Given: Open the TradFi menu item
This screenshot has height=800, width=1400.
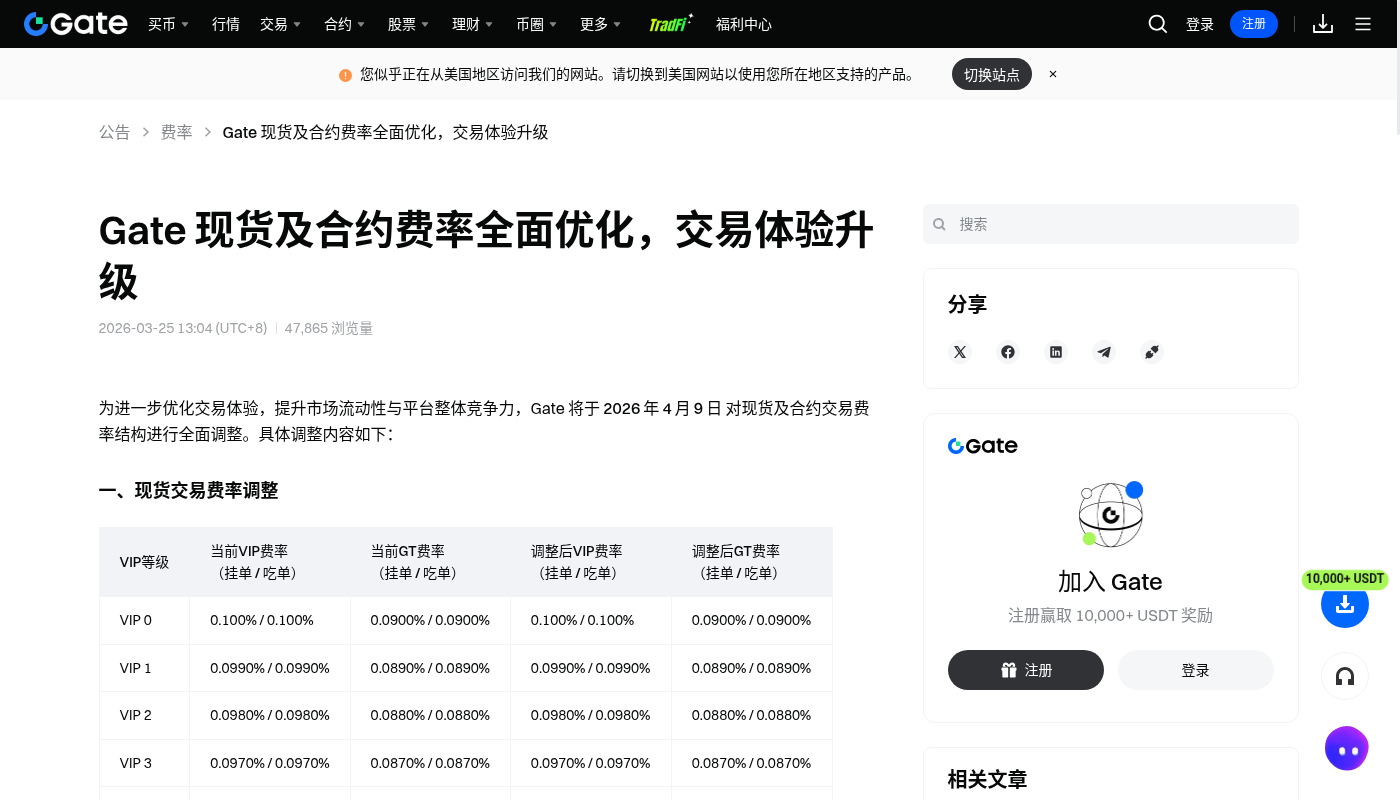Looking at the screenshot, I should (671, 24).
